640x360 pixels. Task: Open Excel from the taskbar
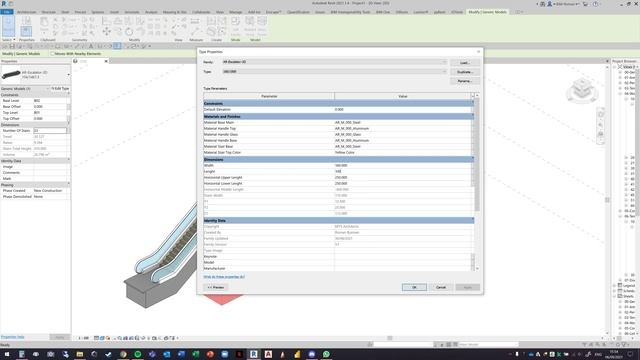(x=196, y=354)
